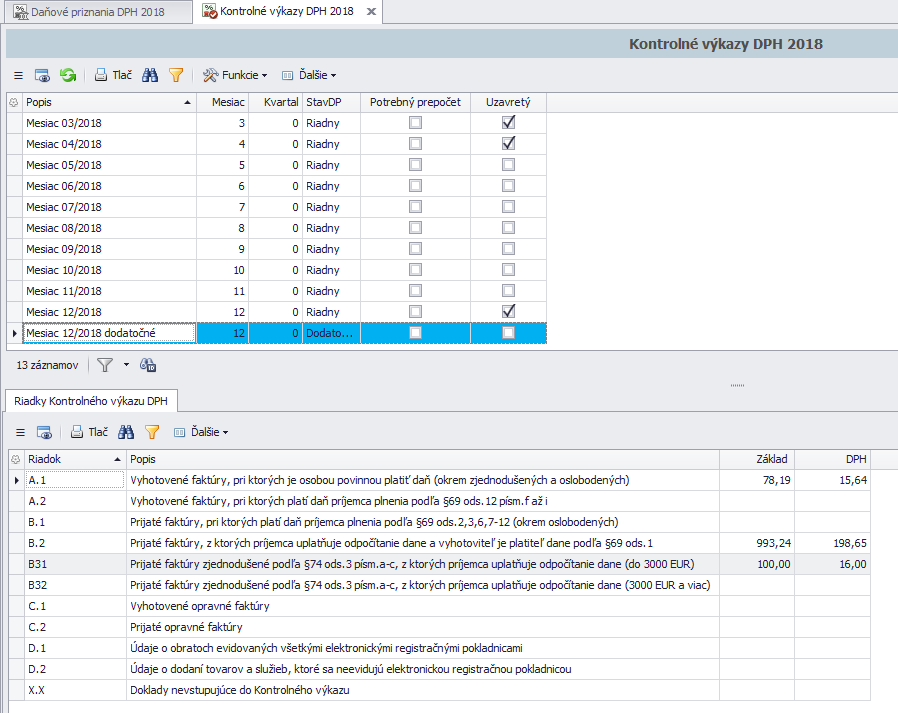The height and width of the screenshot is (713, 898).
Task: Open the Ďalšie dropdown in upper toolbar
Action: [309, 75]
